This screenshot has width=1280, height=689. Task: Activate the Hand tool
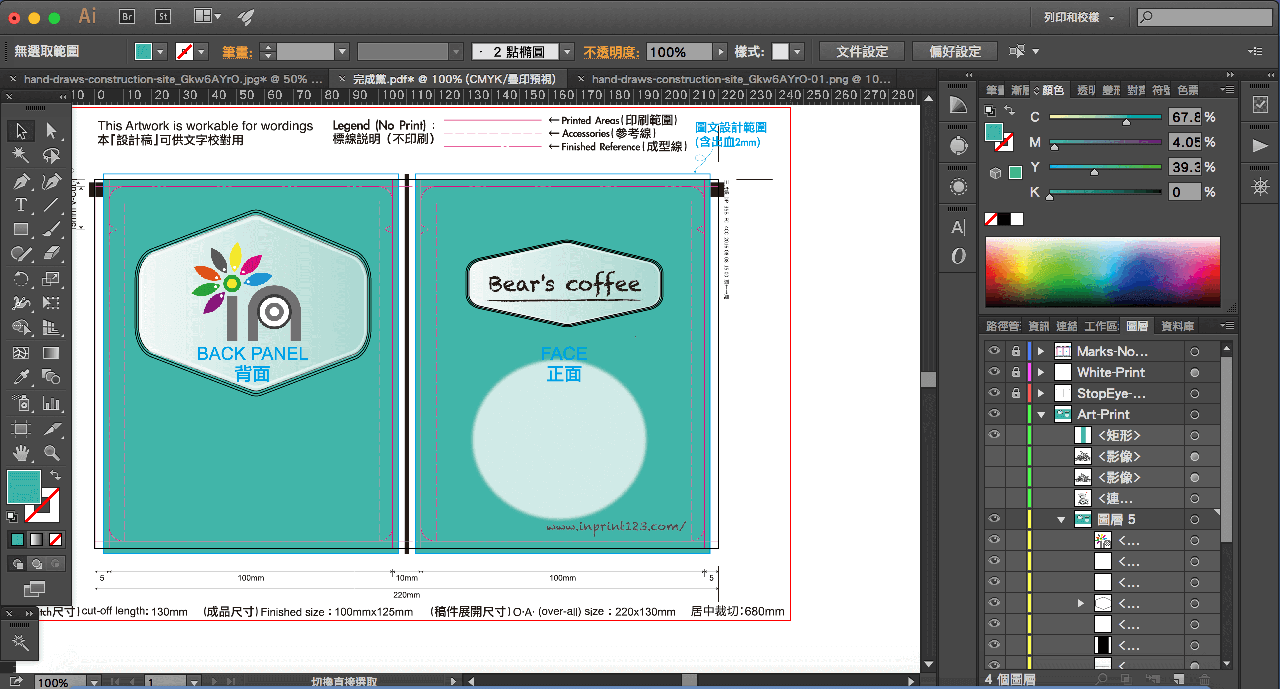[20, 453]
